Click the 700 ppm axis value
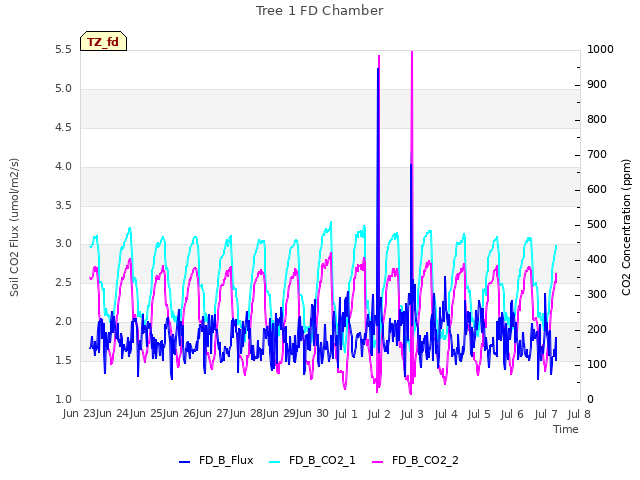Image resolution: width=640 pixels, height=480 pixels. [597, 155]
